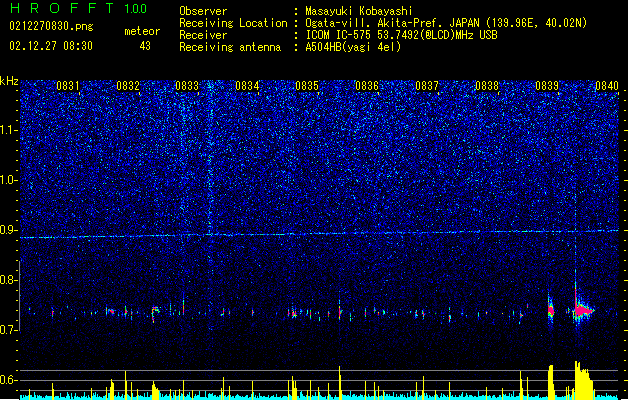This screenshot has height=400, width=629.
Task: Click the Receiving Location field label
Action: tap(233, 23)
